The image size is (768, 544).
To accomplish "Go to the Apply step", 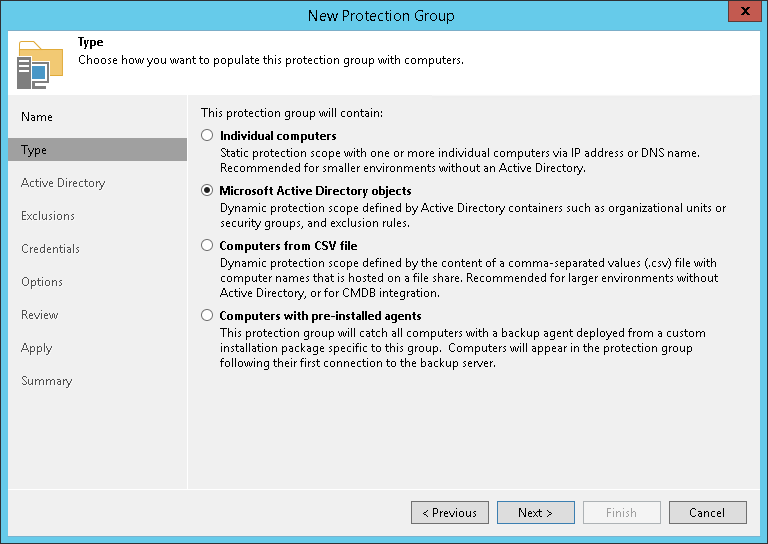I will coord(37,348).
